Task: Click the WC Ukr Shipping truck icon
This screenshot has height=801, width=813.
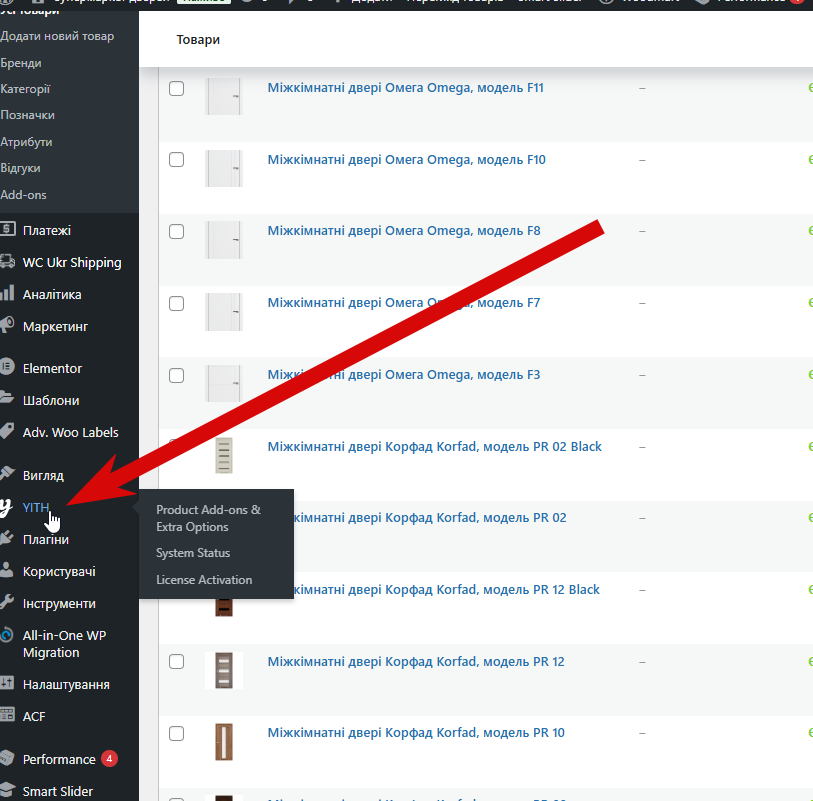Action: click(x=7, y=261)
